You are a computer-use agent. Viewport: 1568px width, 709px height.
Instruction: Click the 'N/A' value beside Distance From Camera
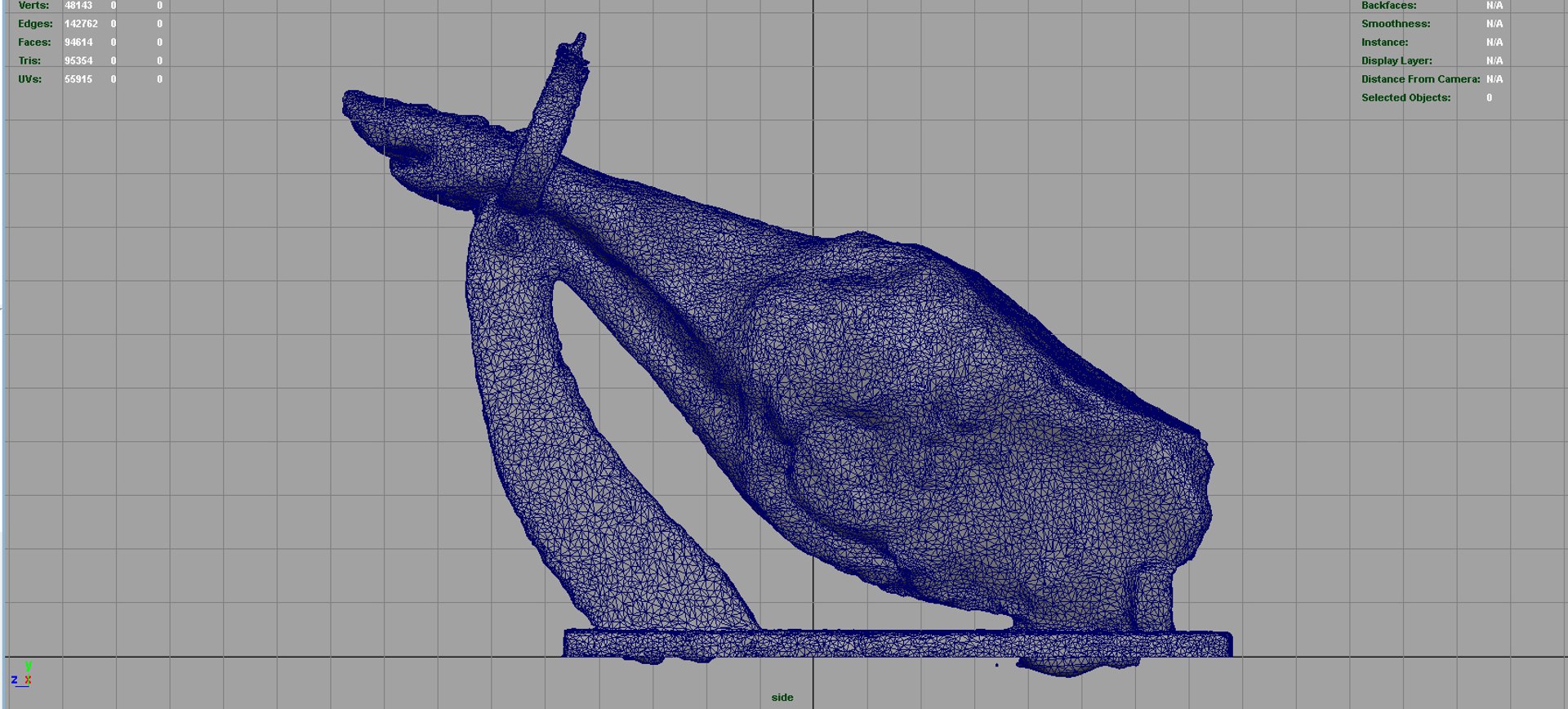[1494, 79]
